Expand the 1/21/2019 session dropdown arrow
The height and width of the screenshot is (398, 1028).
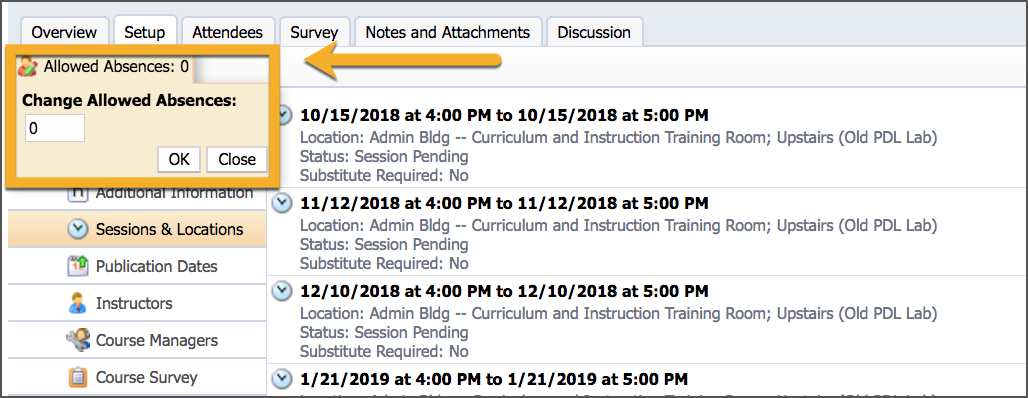coord(283,378)
